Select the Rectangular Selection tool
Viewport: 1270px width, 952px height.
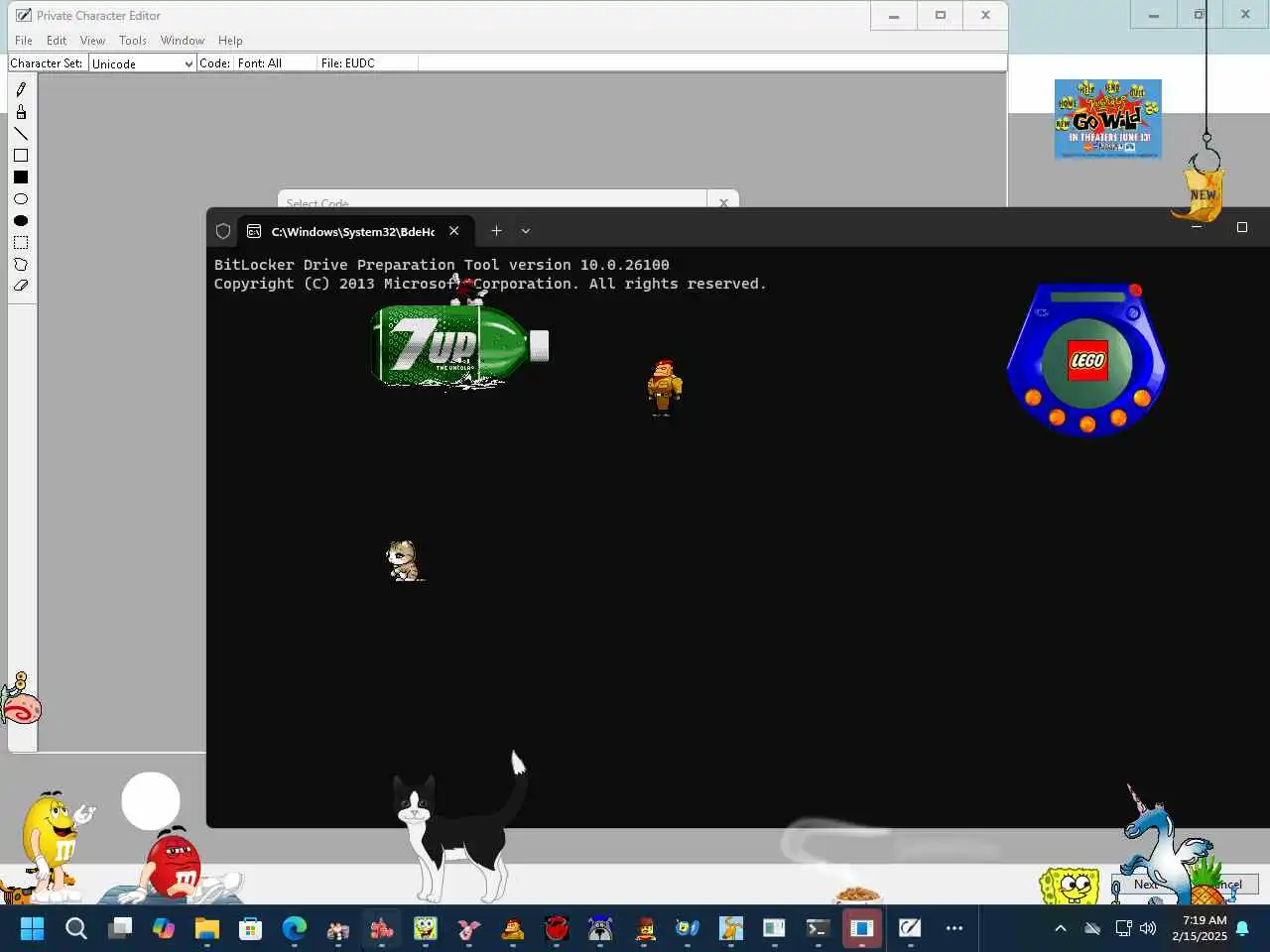click(x=21, y=243)
